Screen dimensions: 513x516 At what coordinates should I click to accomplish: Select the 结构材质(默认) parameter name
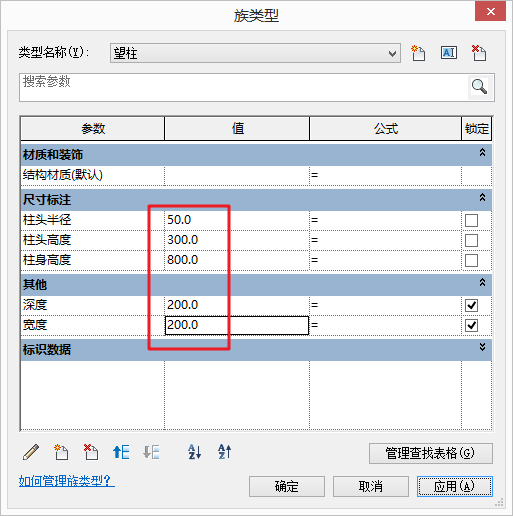coord(63,175)
